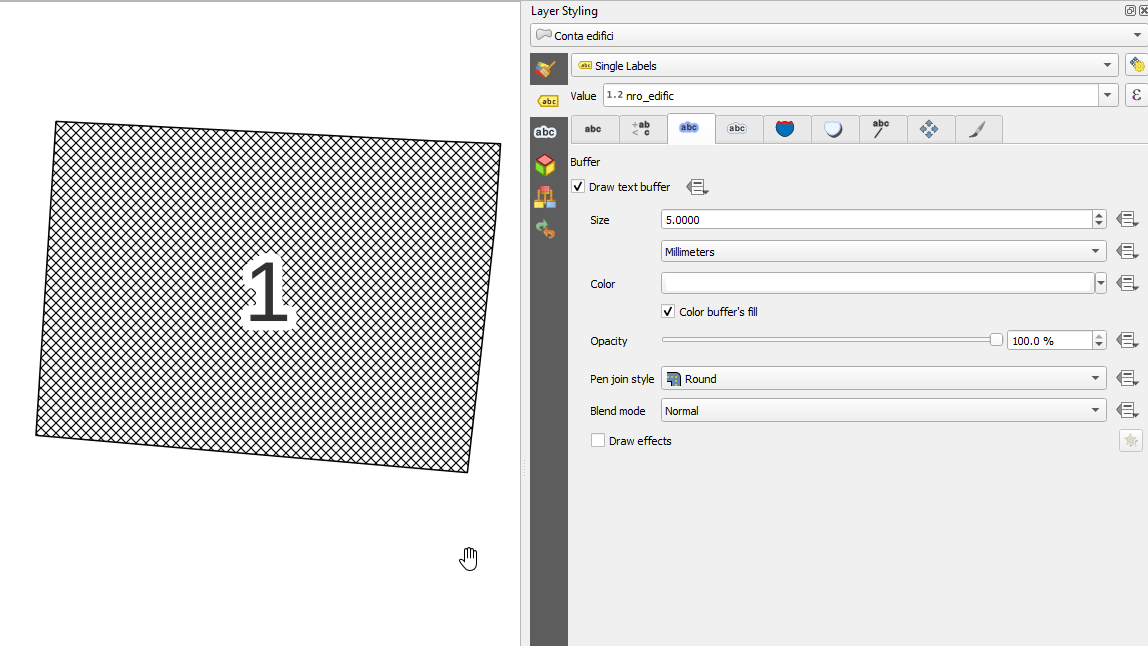This screenshot has height=646, width=1148.
Task: Open automated placement settings gear icon
Action: (x=1135, y=66)
